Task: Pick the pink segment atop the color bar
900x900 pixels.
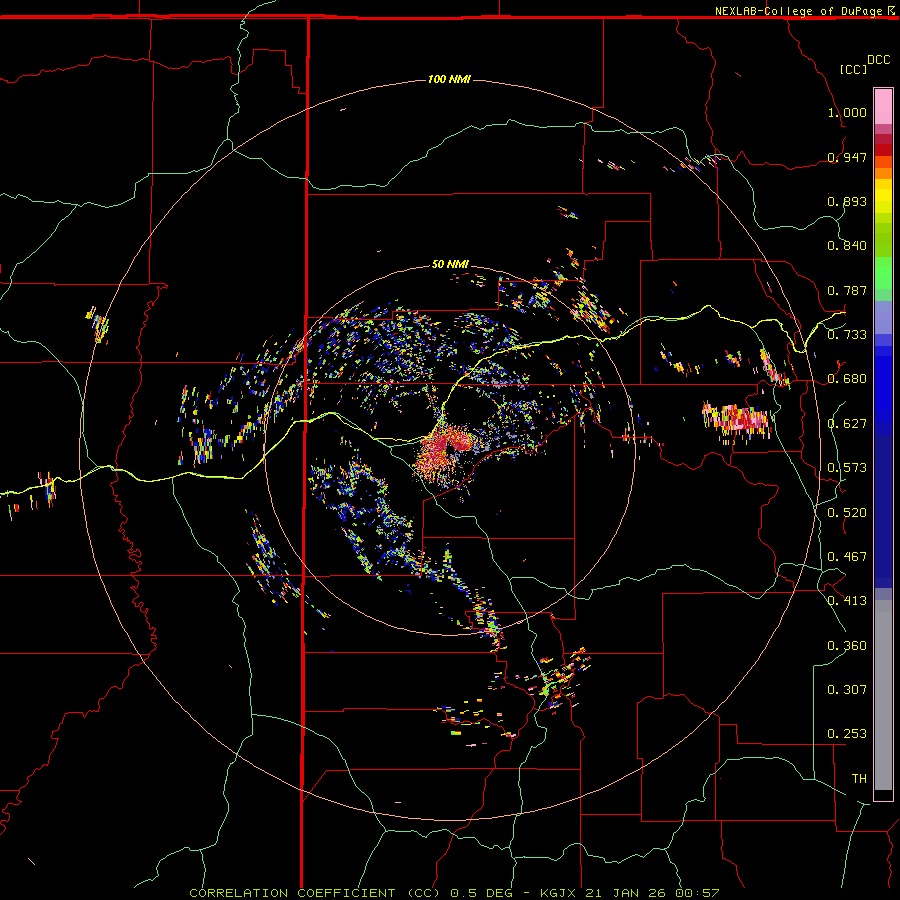Action: [883, 106]
